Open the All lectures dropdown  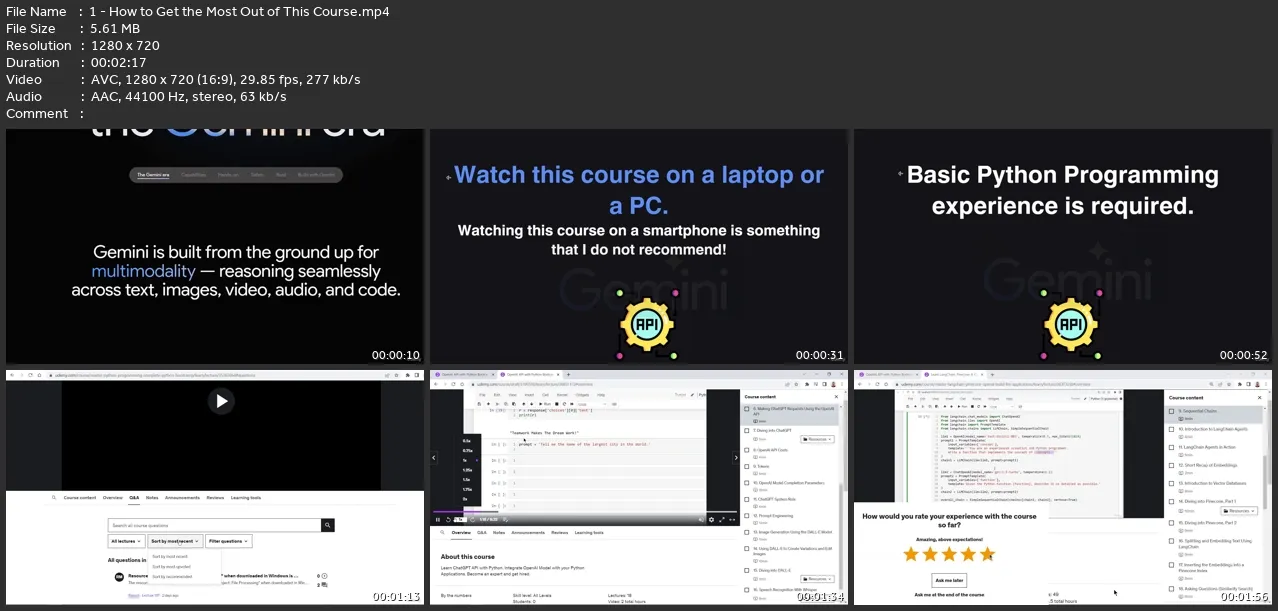[x=126, y=541]
